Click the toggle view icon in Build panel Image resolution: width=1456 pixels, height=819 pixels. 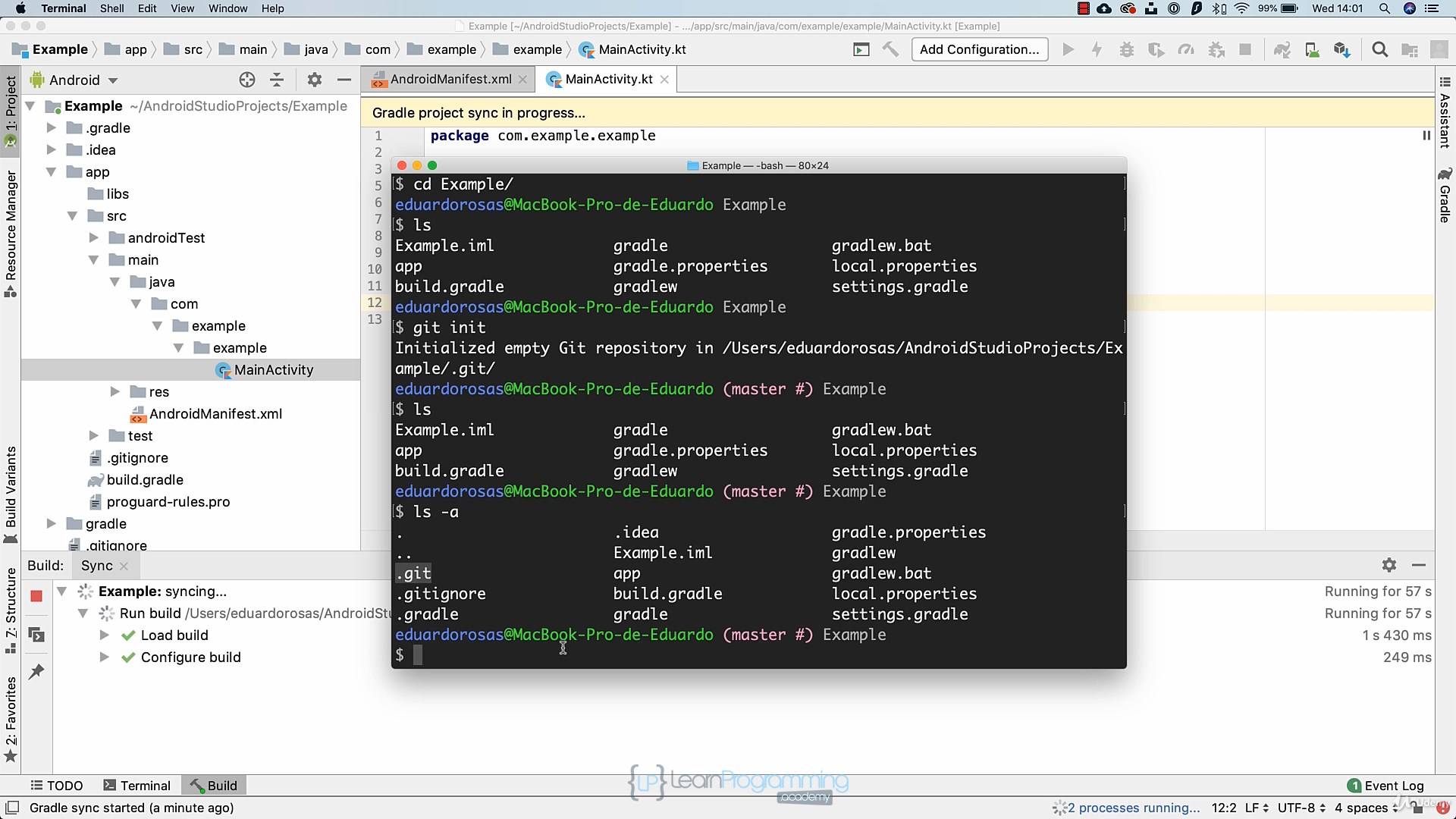pyautogui.click(x=36, y=635)
